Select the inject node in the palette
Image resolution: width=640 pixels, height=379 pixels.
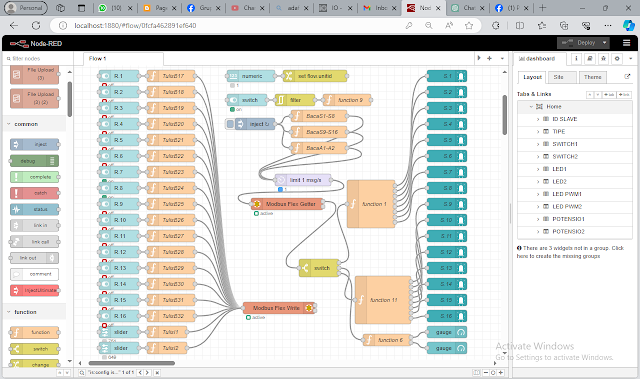(35, 144)
